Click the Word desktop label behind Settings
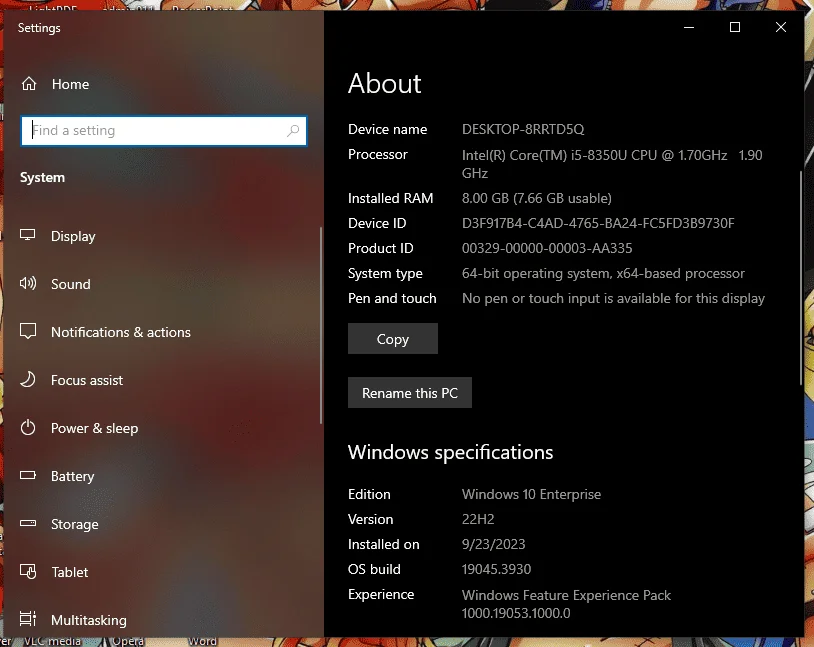Viewport: 814px width, 647px height. click(x=202, y=641)
